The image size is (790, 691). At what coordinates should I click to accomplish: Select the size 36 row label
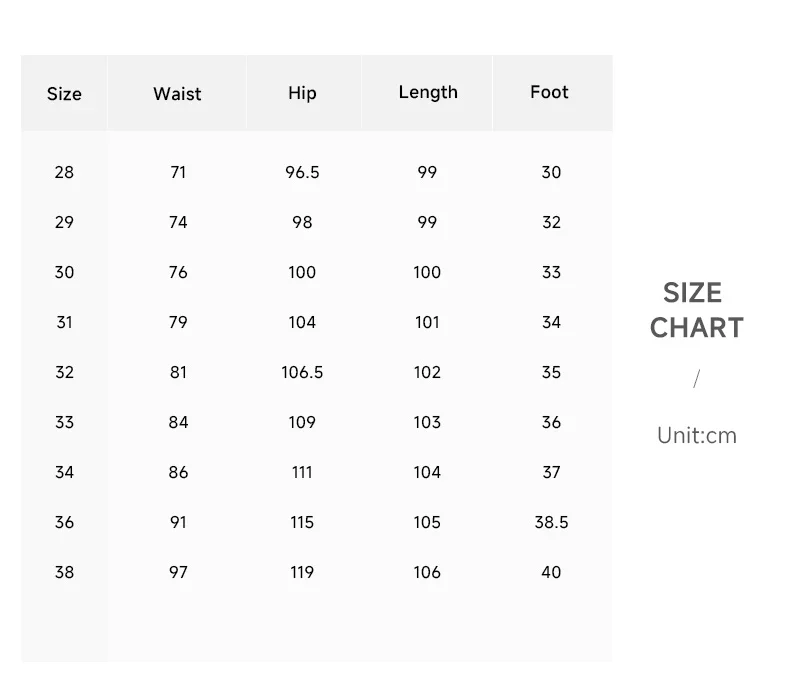pyautogui.click(x=64, y=522)
